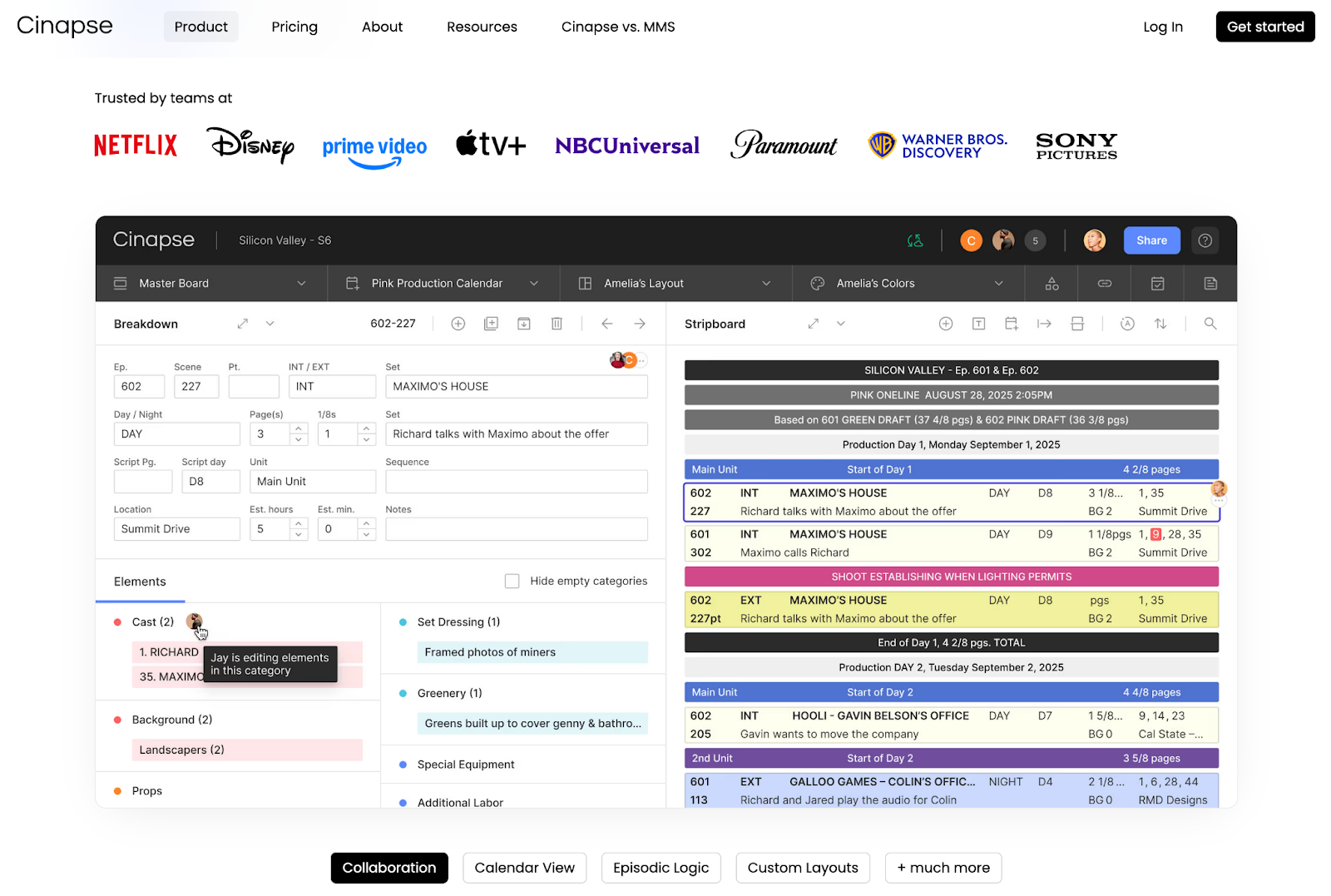Expand Stripboard panel with diagonal arrows icon
This screenshot has height=896, width=1331.
(x=814, y=324)
